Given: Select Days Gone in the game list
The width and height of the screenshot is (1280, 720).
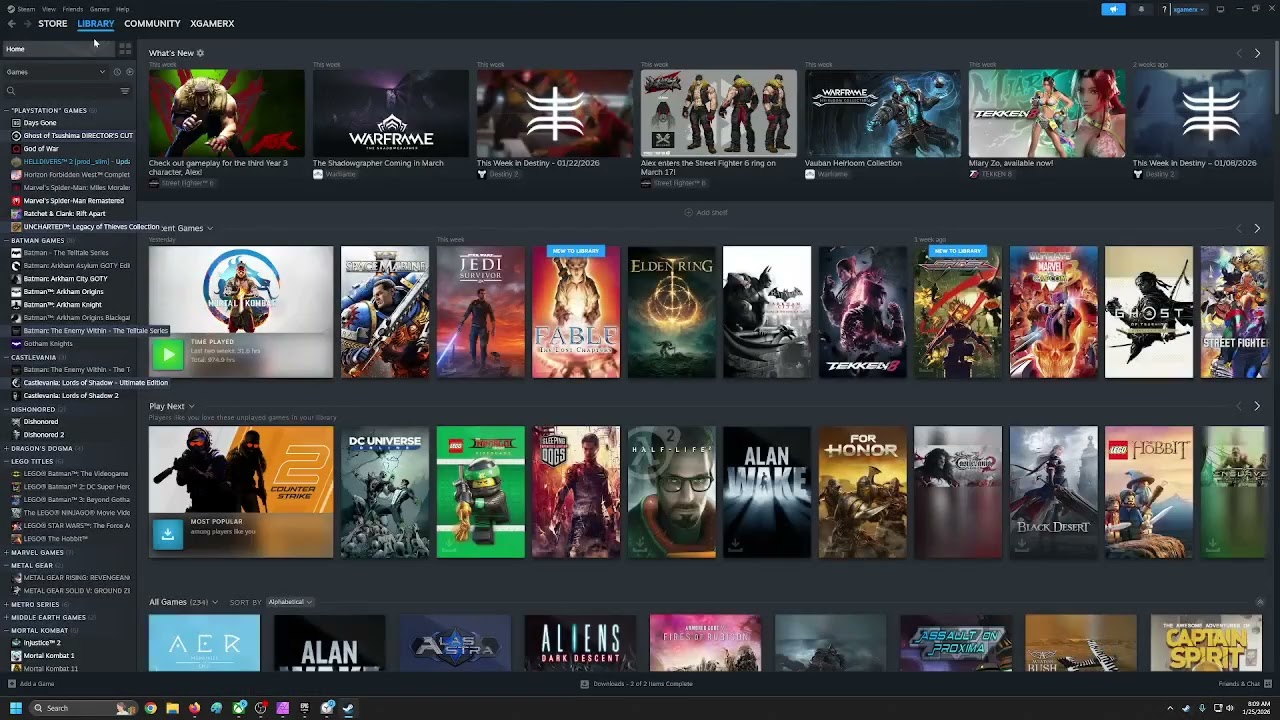Looking at the screenshot, I should click(40, 123).
